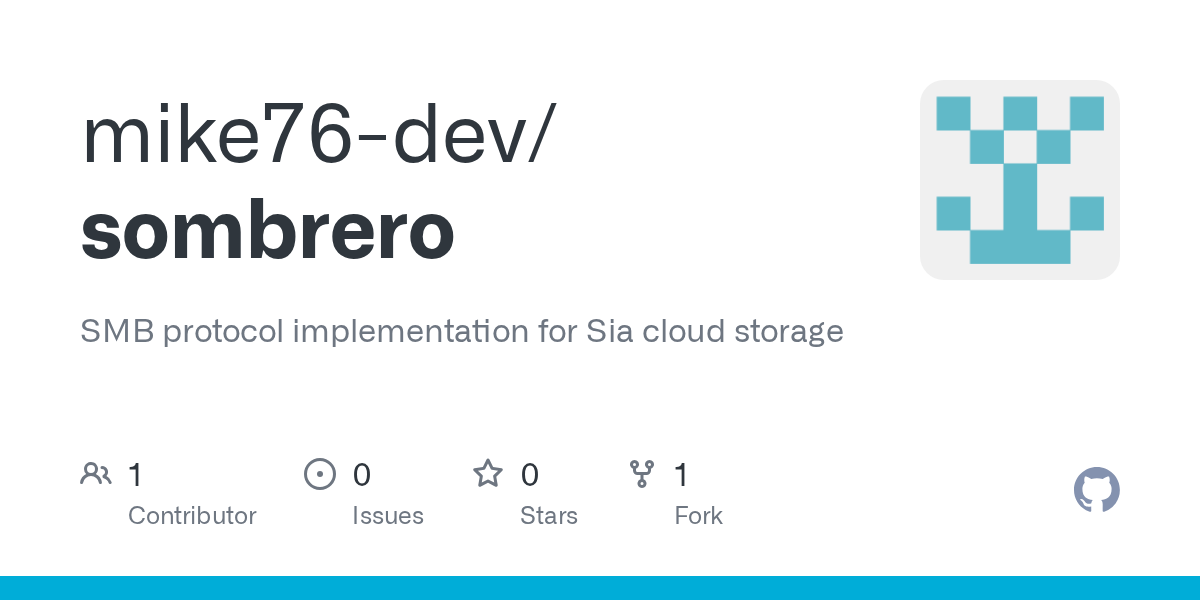Click the issues count 0
1200x600 pixels.
pos(362,475)
